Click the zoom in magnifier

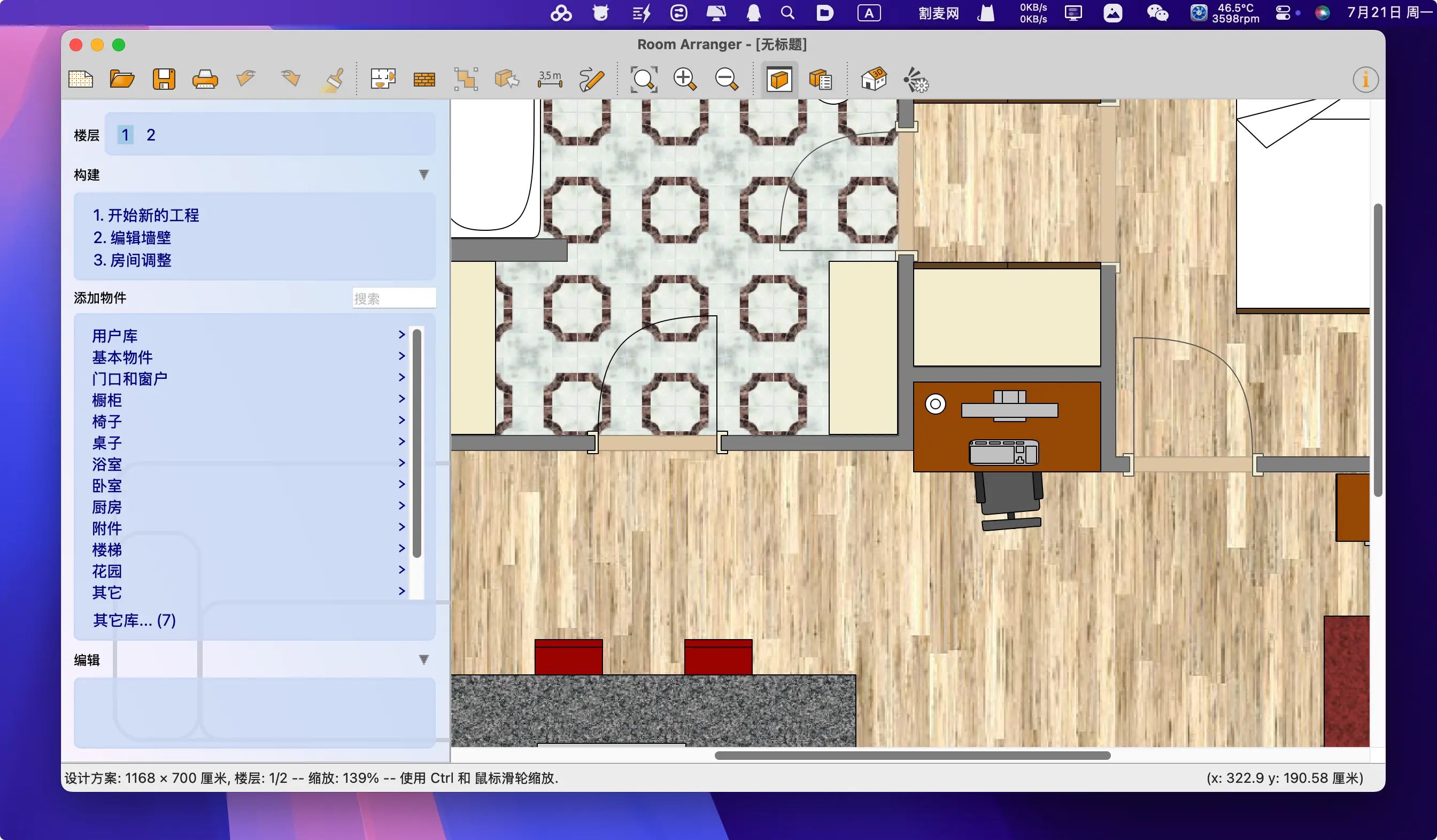(684, 79)
